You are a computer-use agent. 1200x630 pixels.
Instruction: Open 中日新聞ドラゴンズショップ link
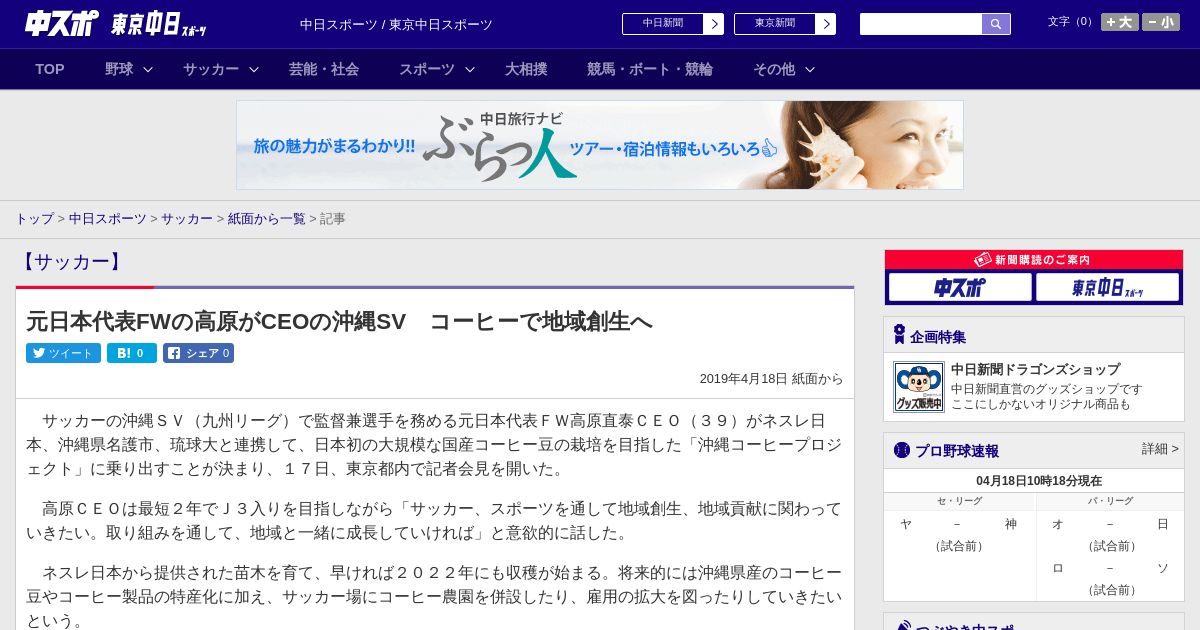click(1035, 369)
